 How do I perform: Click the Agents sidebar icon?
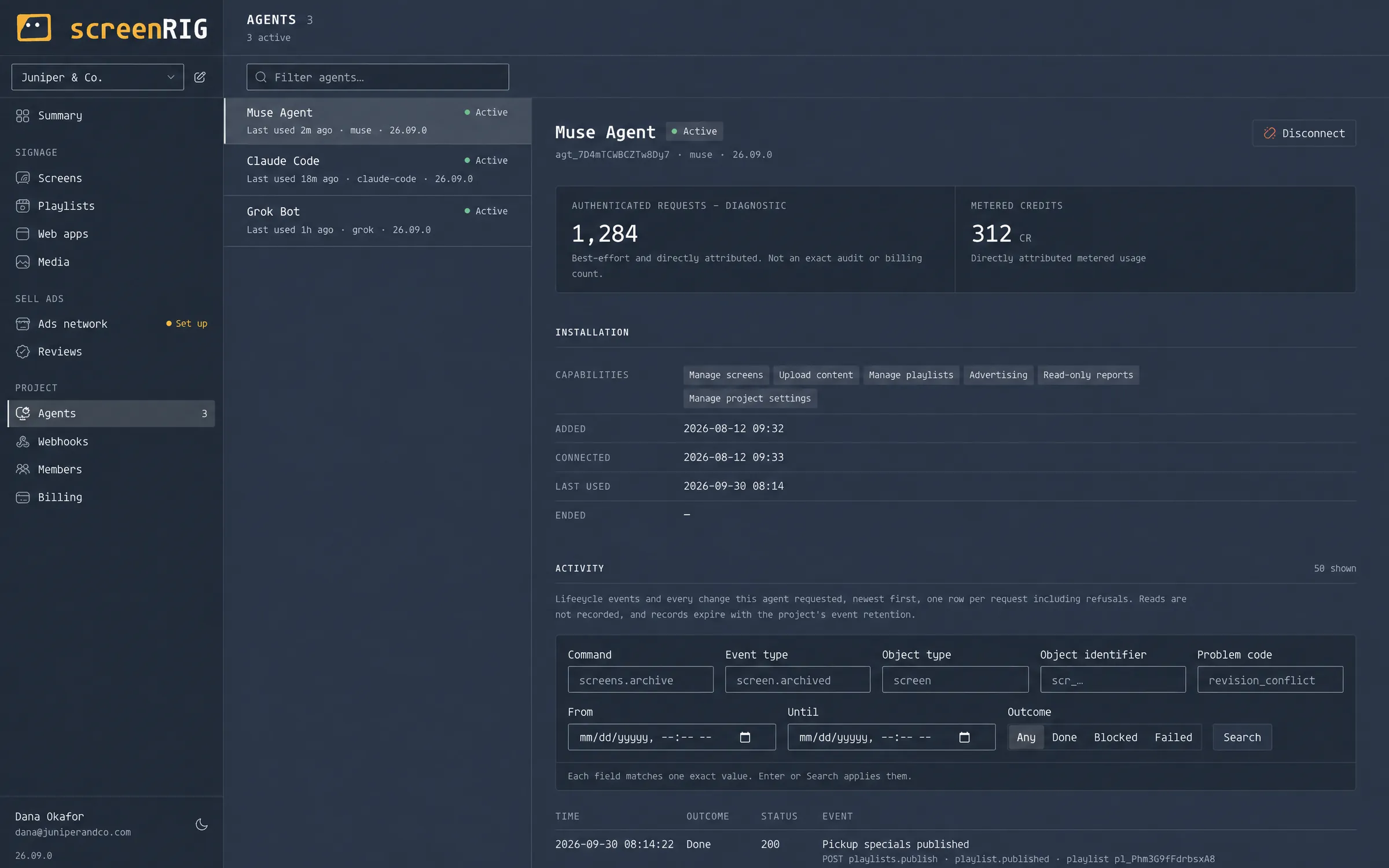click(x=23, y=413)
